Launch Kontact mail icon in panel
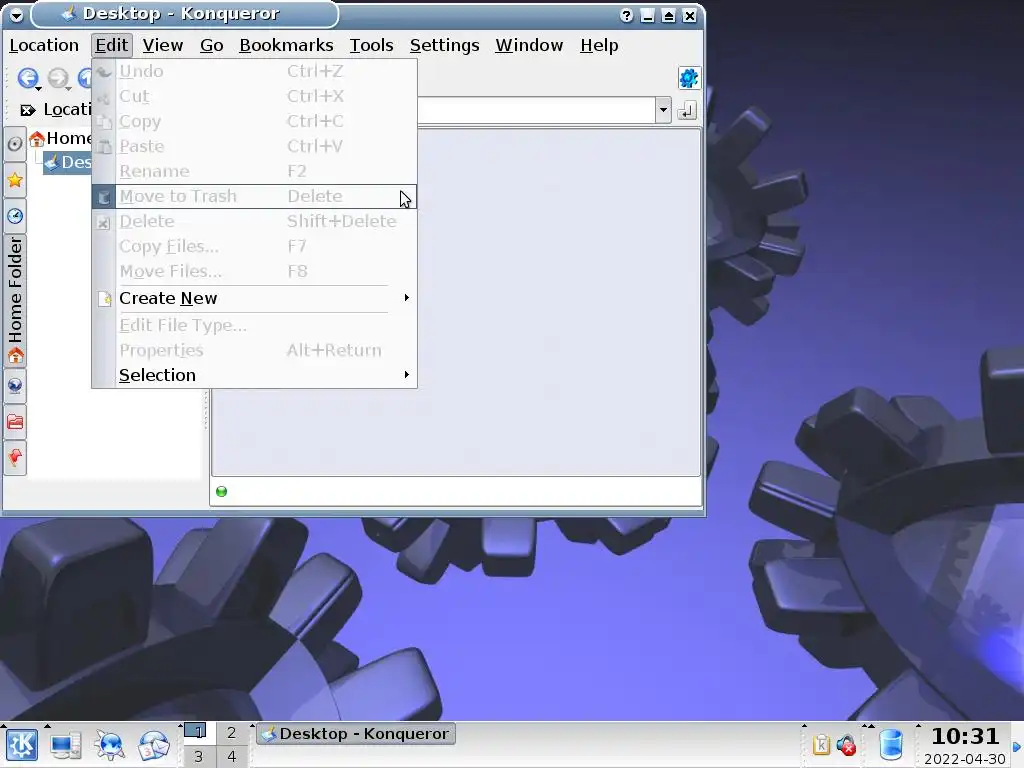The height and width of the screenshot is (768, 1024). pos(153,745)
